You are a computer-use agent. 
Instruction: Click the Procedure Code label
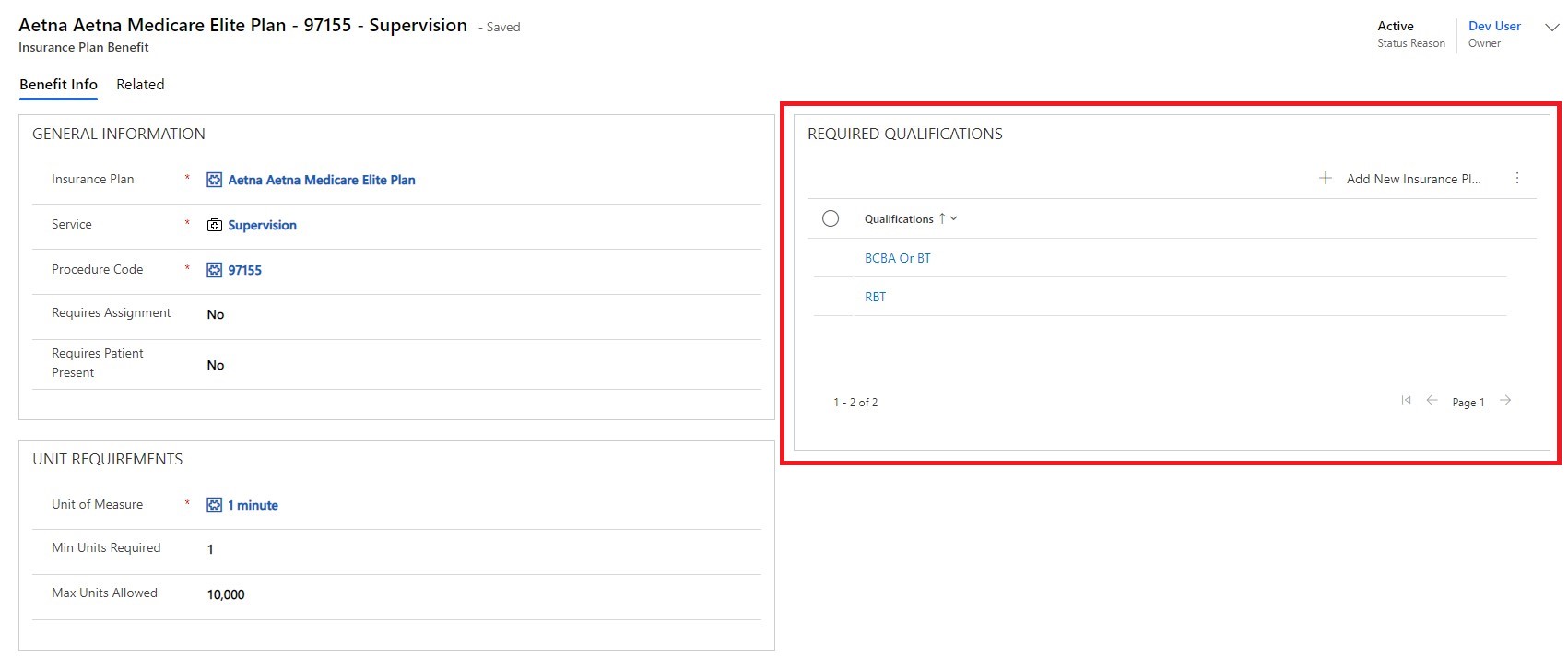(97, 269)
